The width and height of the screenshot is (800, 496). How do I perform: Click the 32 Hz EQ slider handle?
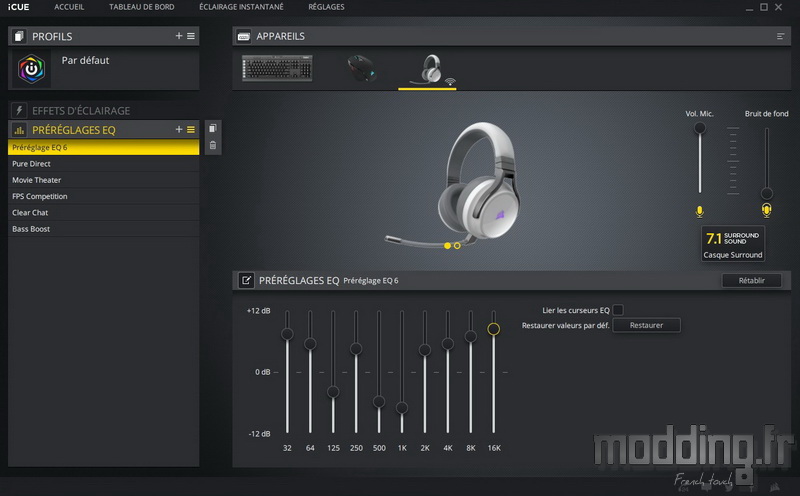(x=287, y=334)
